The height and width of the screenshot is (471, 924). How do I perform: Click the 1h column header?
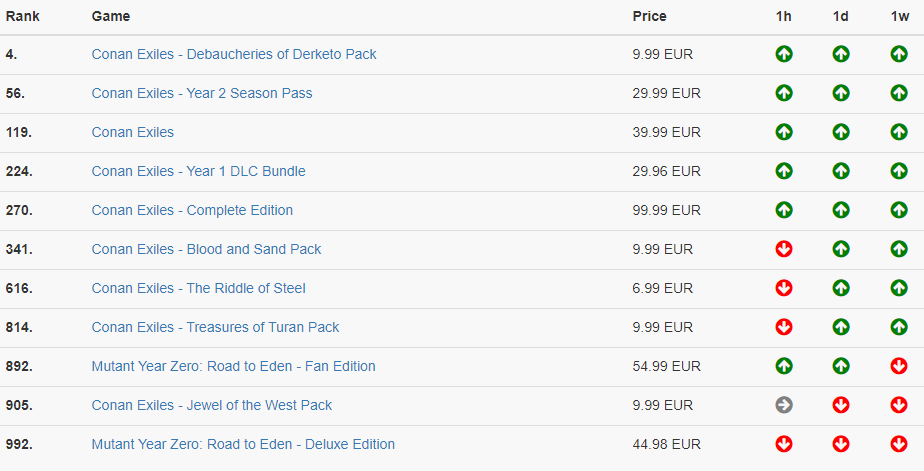click(784, 16)
